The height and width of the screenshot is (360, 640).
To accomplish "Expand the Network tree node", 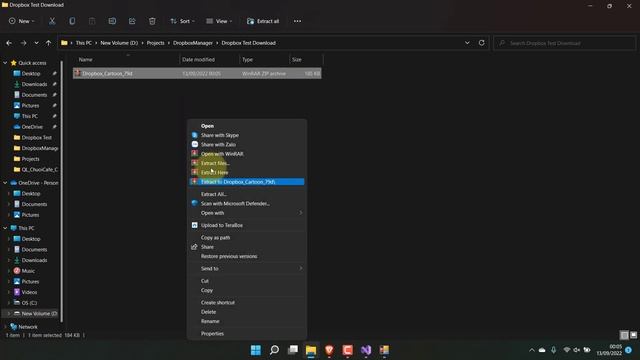I will pos(5,327).
